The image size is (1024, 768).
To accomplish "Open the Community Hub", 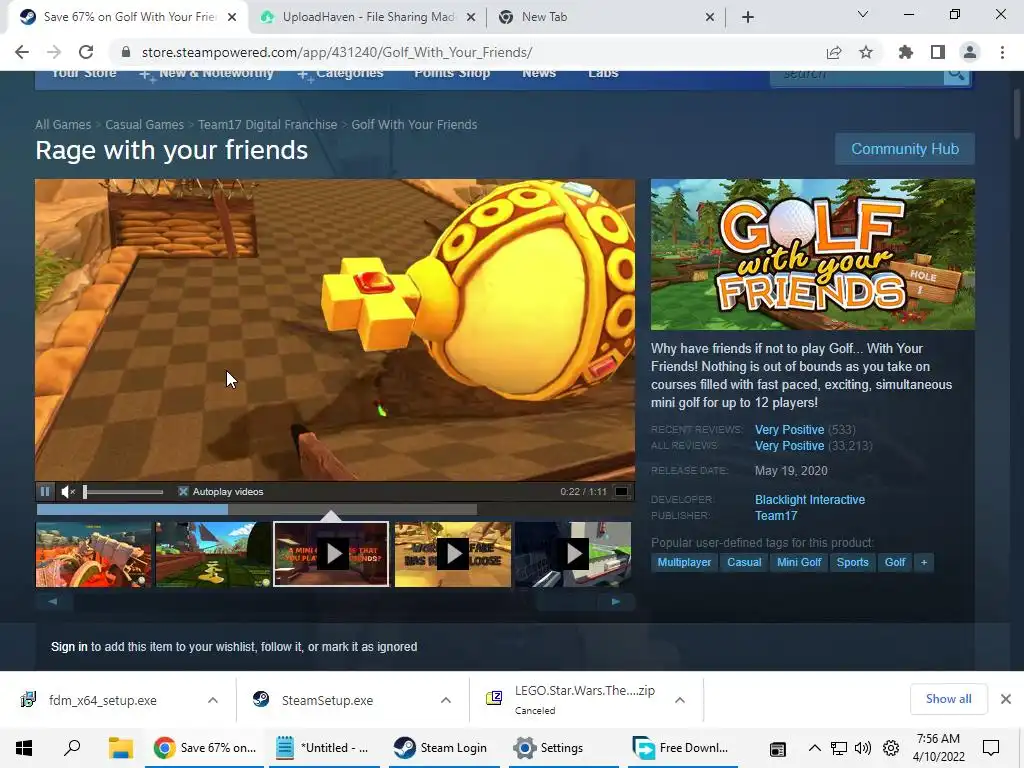I will [904, 149].
